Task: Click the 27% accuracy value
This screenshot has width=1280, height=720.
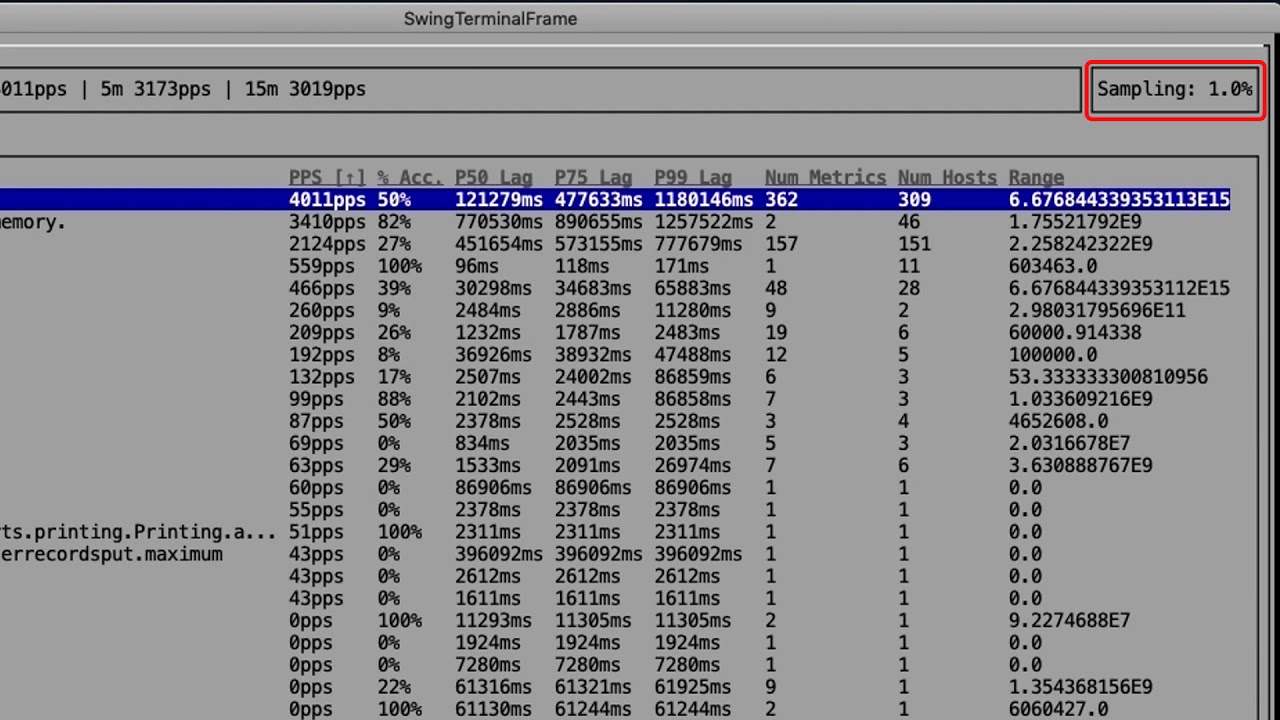Action: [x=394, y=244]
